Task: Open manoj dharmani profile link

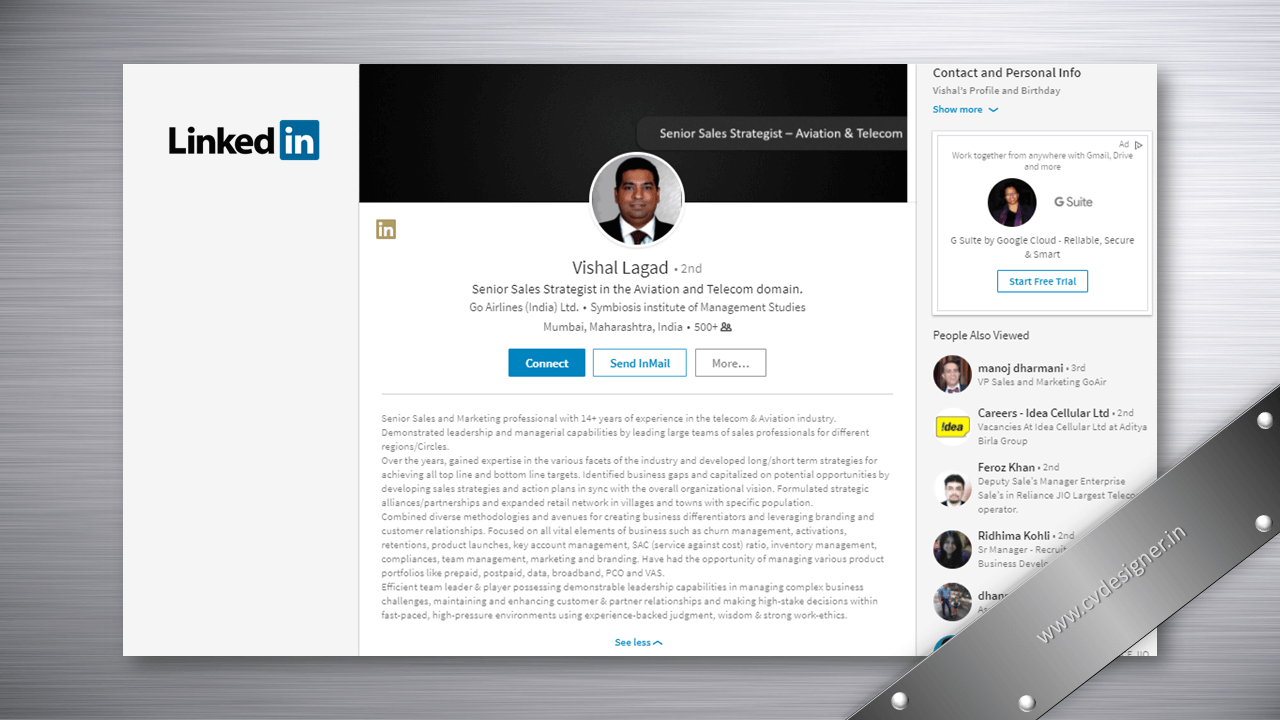Action: click(x=1020, y=368)
